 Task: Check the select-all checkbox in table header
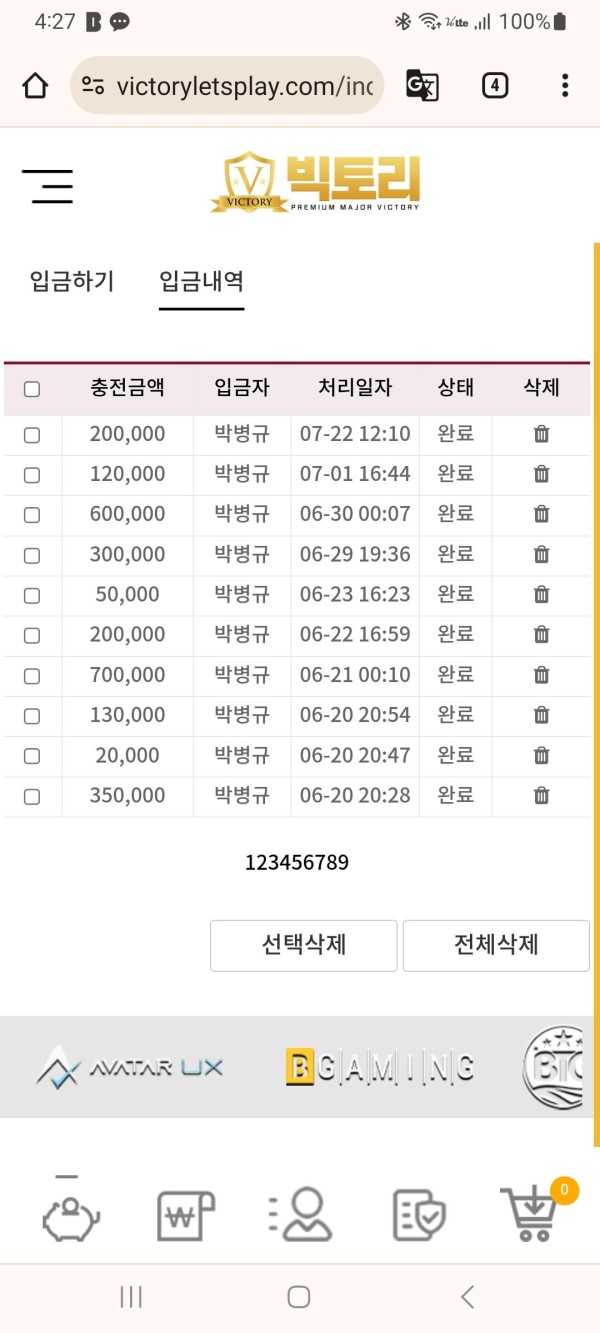32,389
